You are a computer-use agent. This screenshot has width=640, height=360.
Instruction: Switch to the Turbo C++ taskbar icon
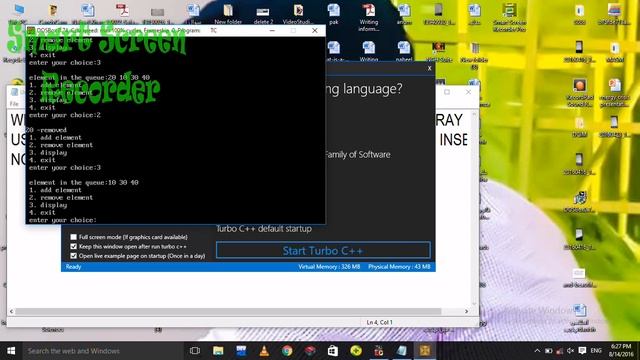379,351
